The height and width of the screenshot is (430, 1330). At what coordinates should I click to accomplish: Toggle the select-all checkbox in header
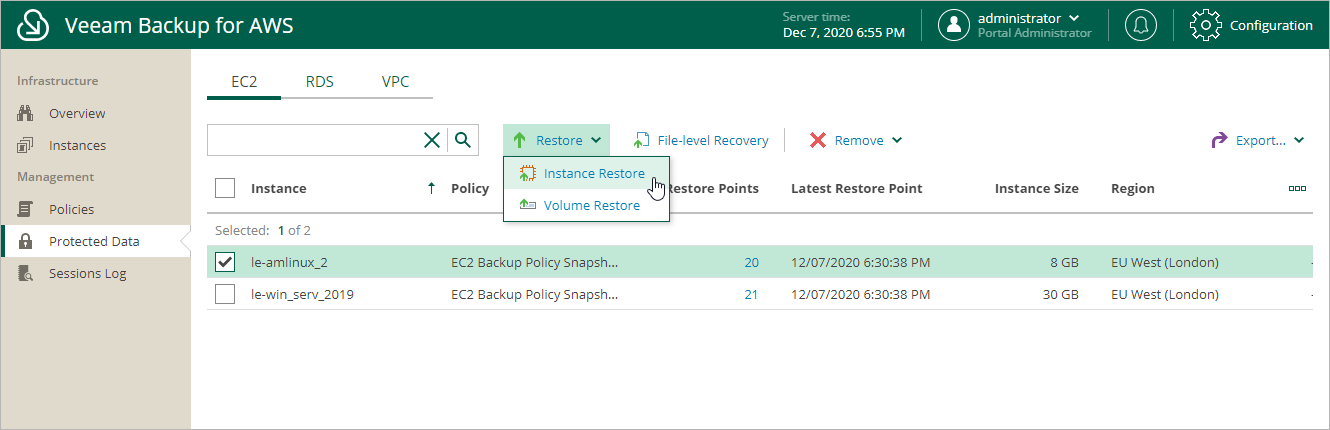tap(225, 188)
